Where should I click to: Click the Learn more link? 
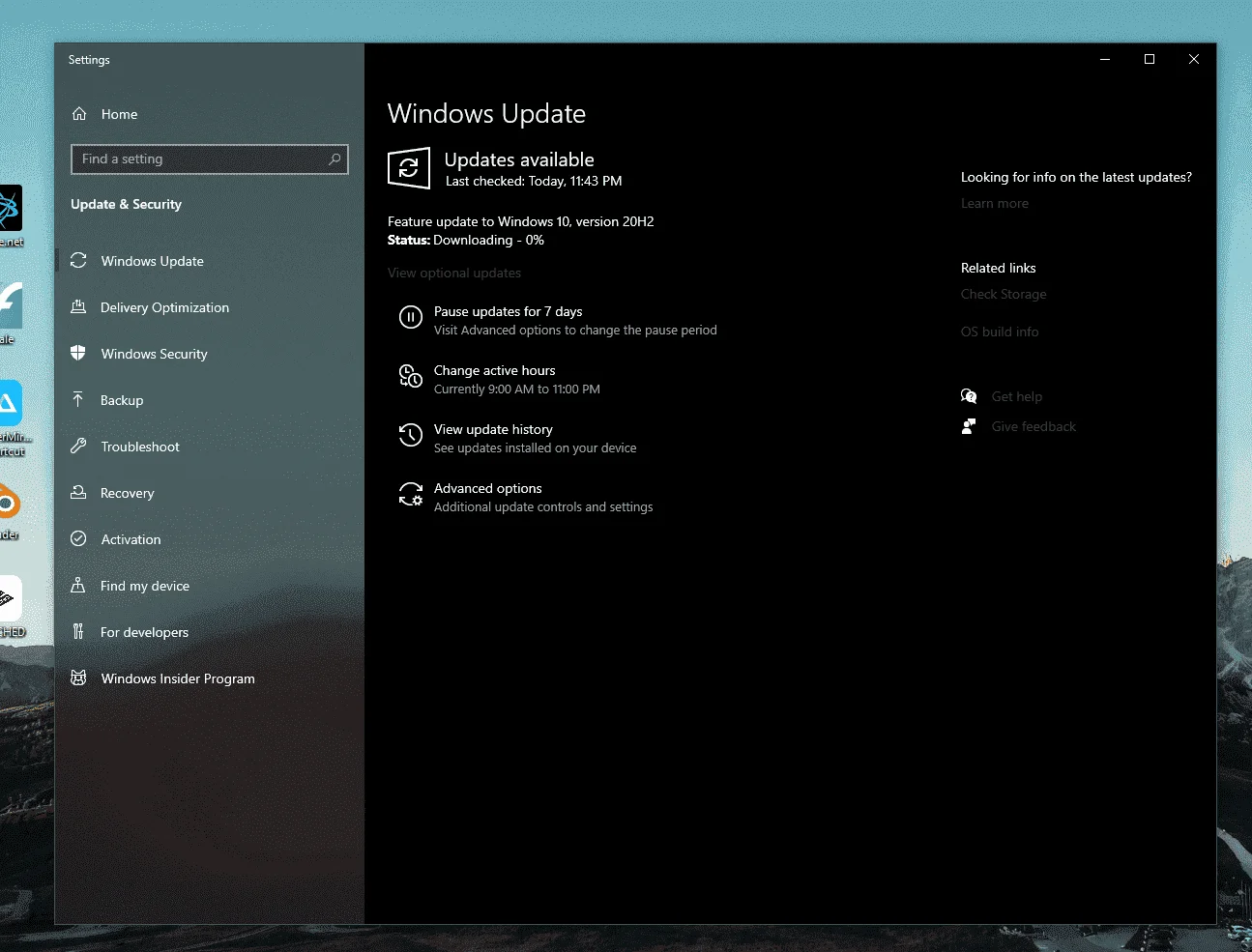coord(995,203)
